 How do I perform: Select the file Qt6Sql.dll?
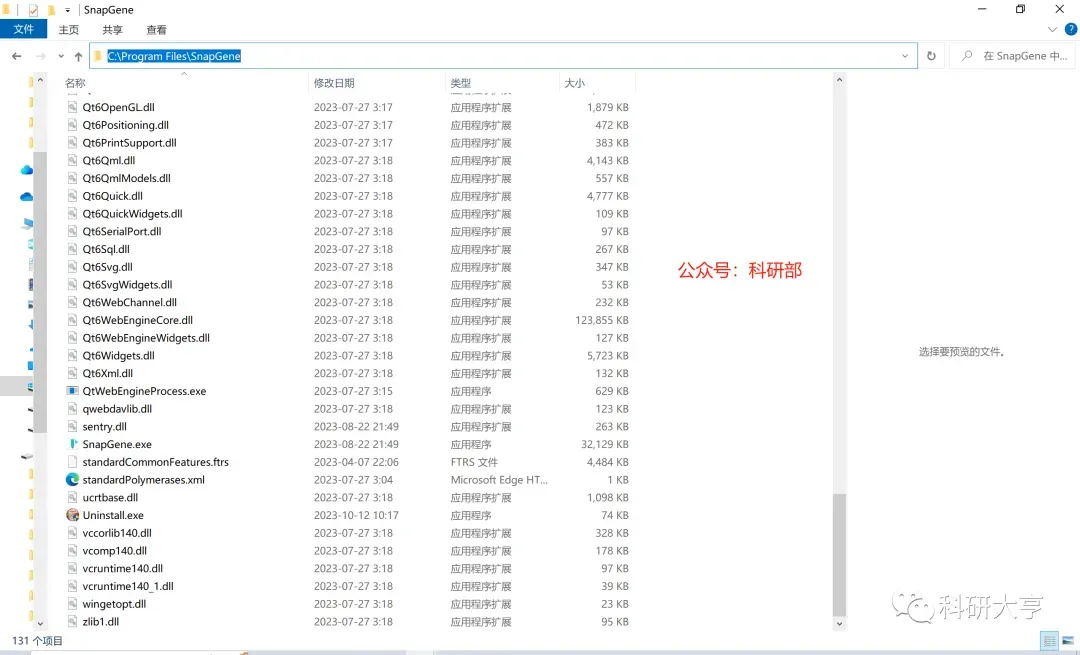coord(106,249)
